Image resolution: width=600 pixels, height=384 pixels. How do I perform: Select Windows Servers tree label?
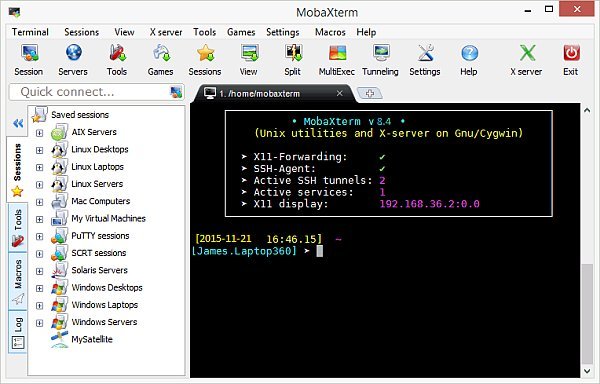104,322
